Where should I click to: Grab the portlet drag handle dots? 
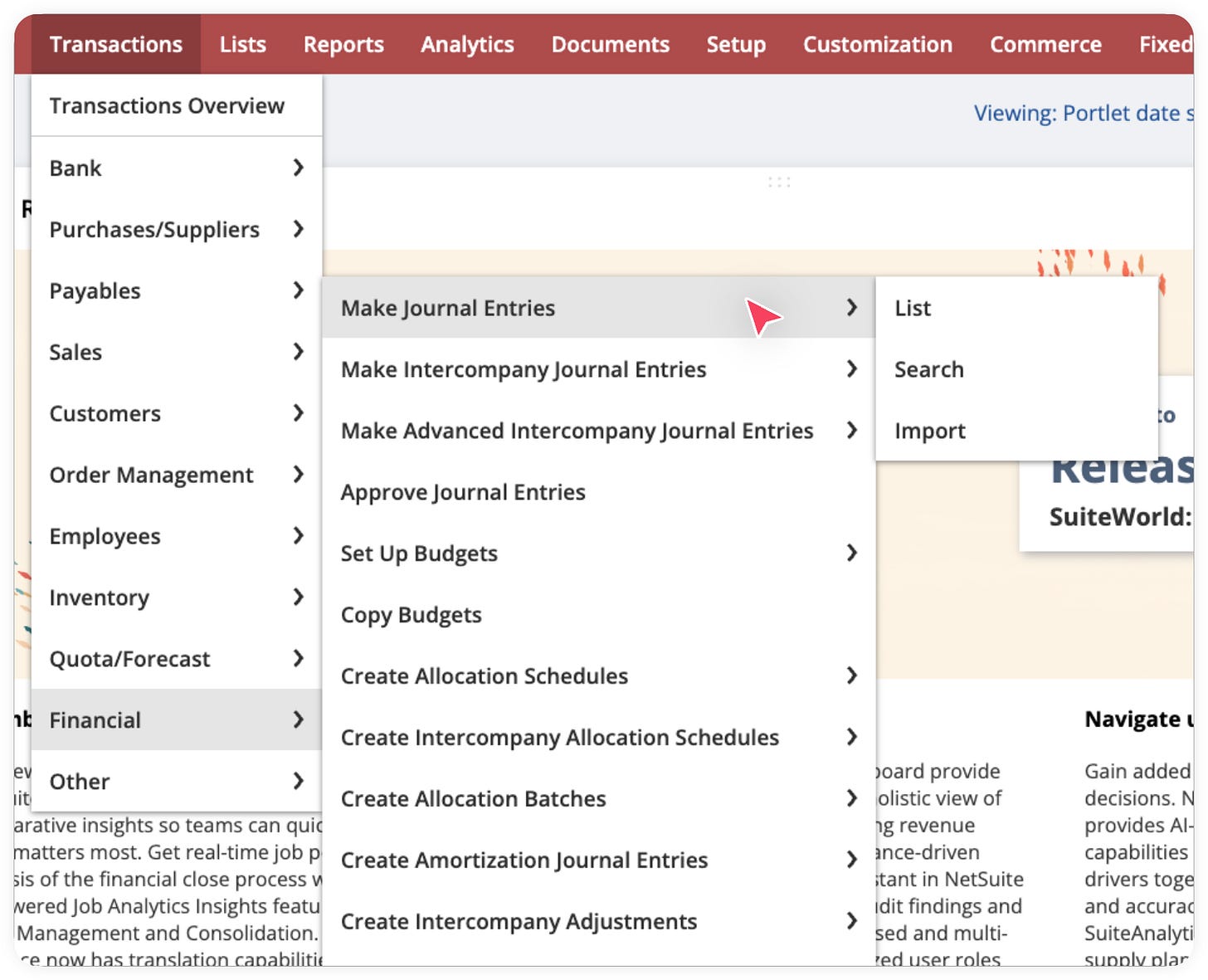coord(779,182)
